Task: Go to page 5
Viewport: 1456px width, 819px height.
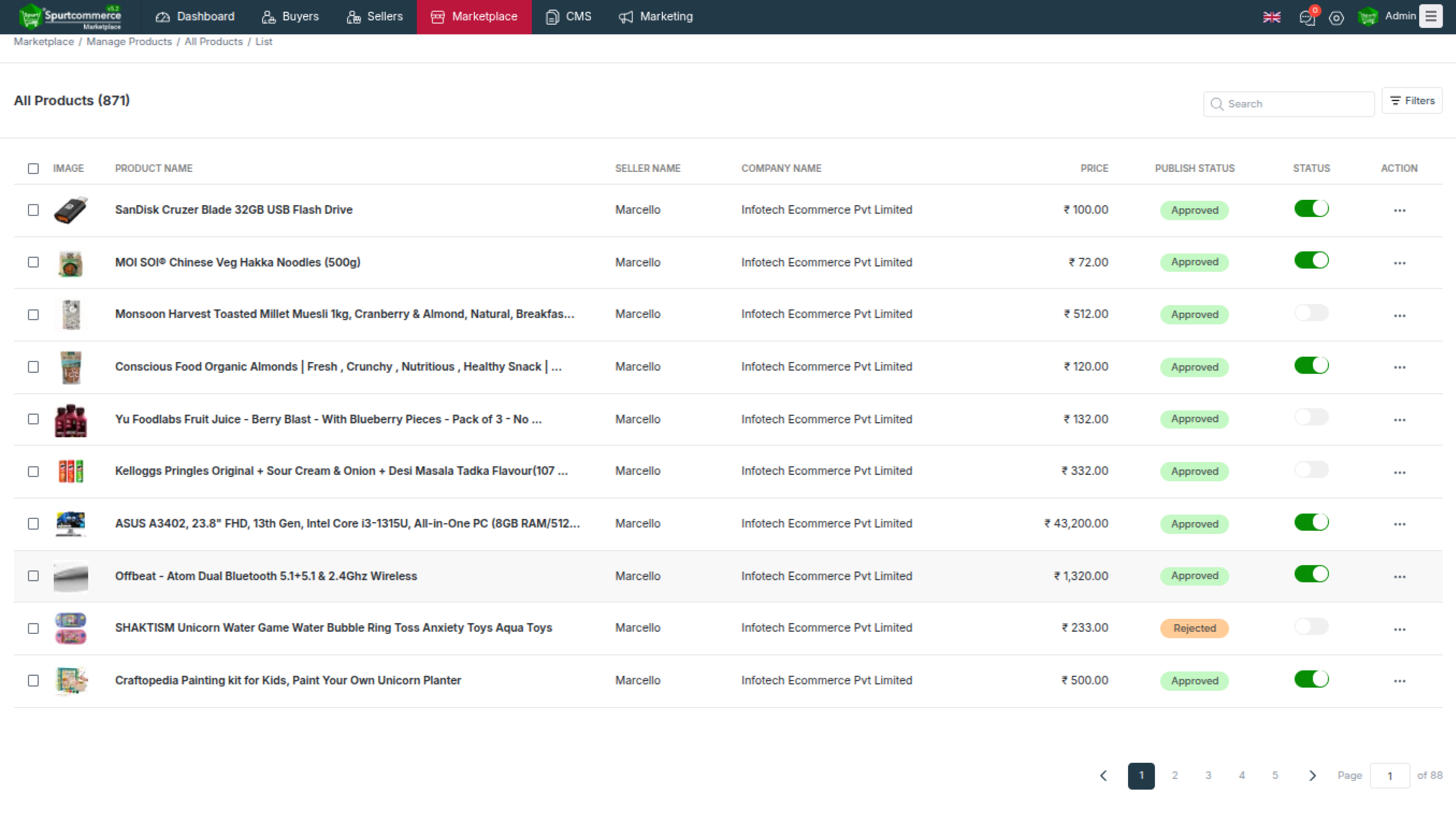Action: 1275,775
